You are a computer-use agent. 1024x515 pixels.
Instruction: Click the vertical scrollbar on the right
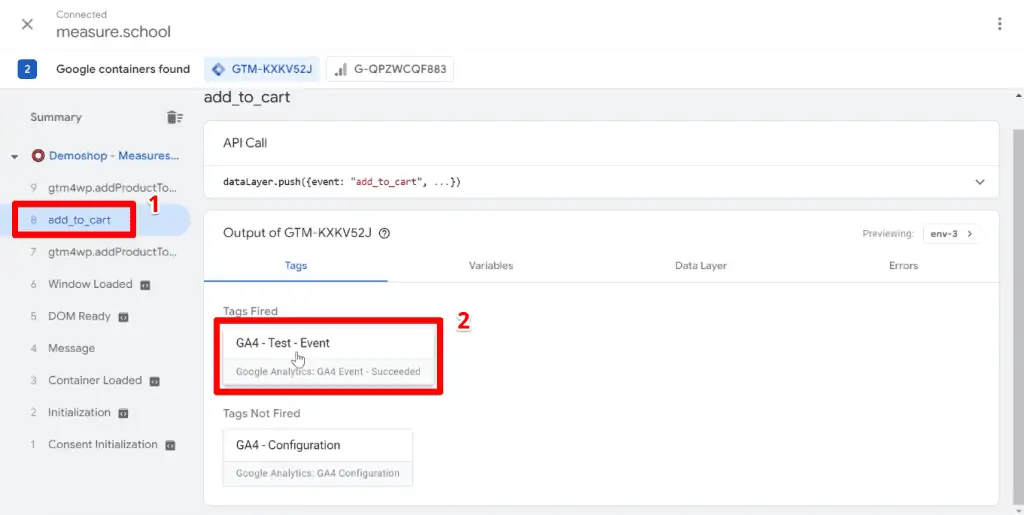click(x=1017, y=300)
